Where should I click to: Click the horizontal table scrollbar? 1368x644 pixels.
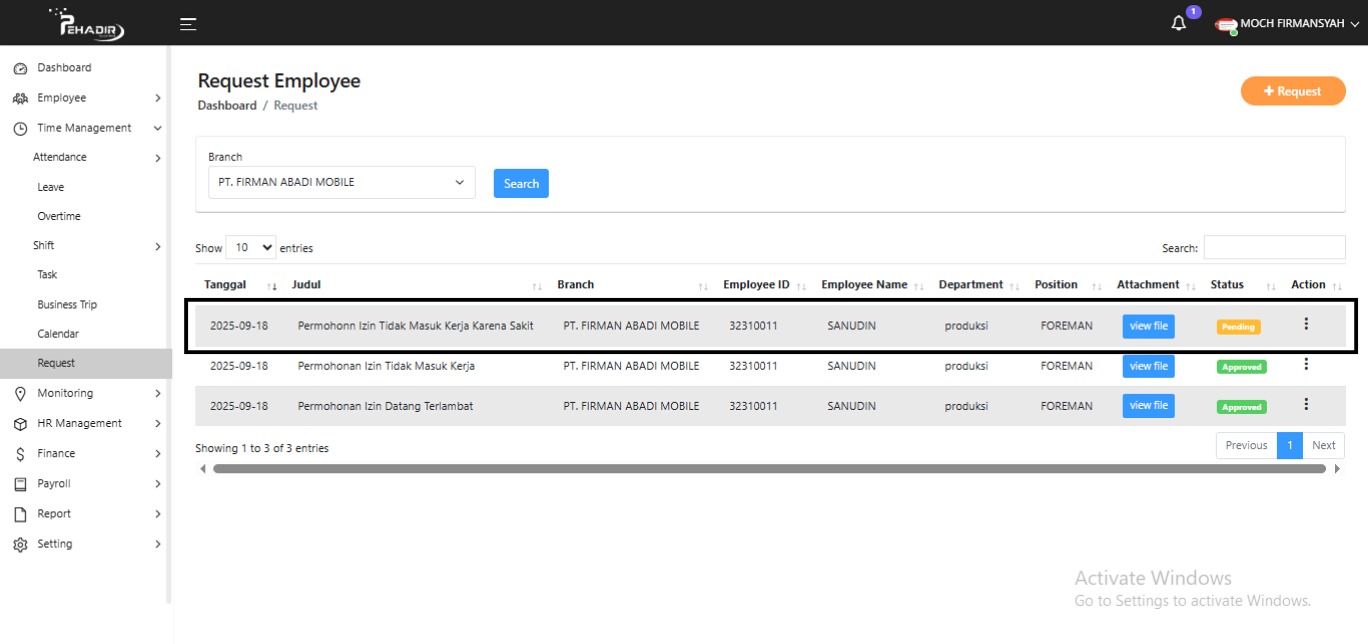(768, 468)
